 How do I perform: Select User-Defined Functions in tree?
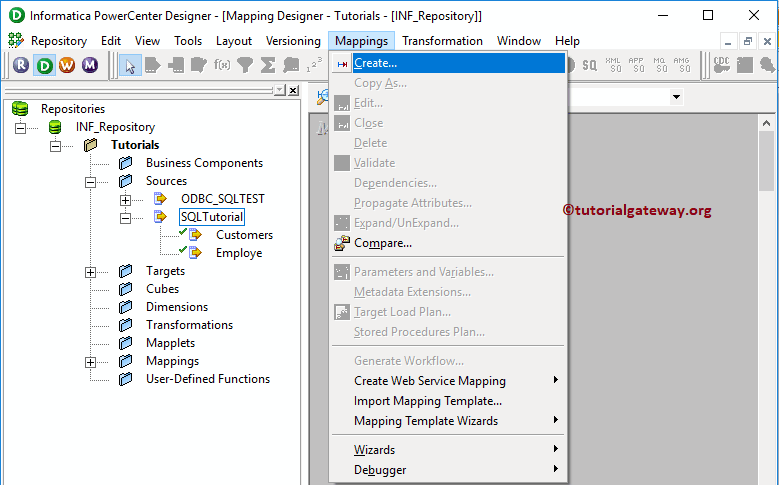pyautogui.click(x=208, y=379)
